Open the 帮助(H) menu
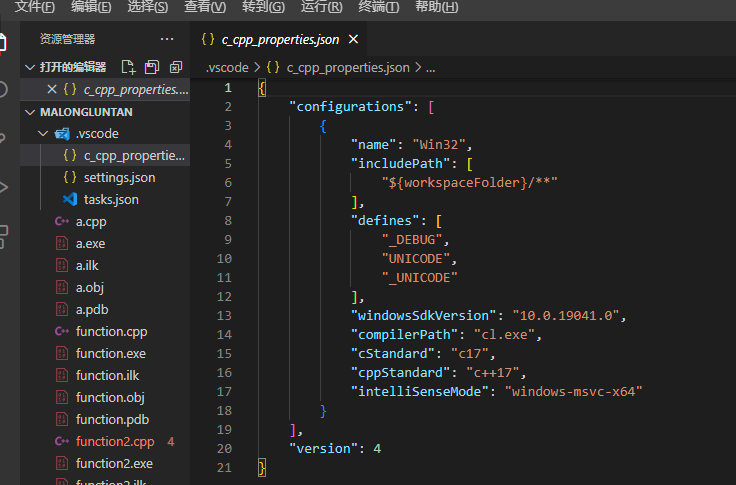Viewport: 736px width, 485px height. (437, 7)
